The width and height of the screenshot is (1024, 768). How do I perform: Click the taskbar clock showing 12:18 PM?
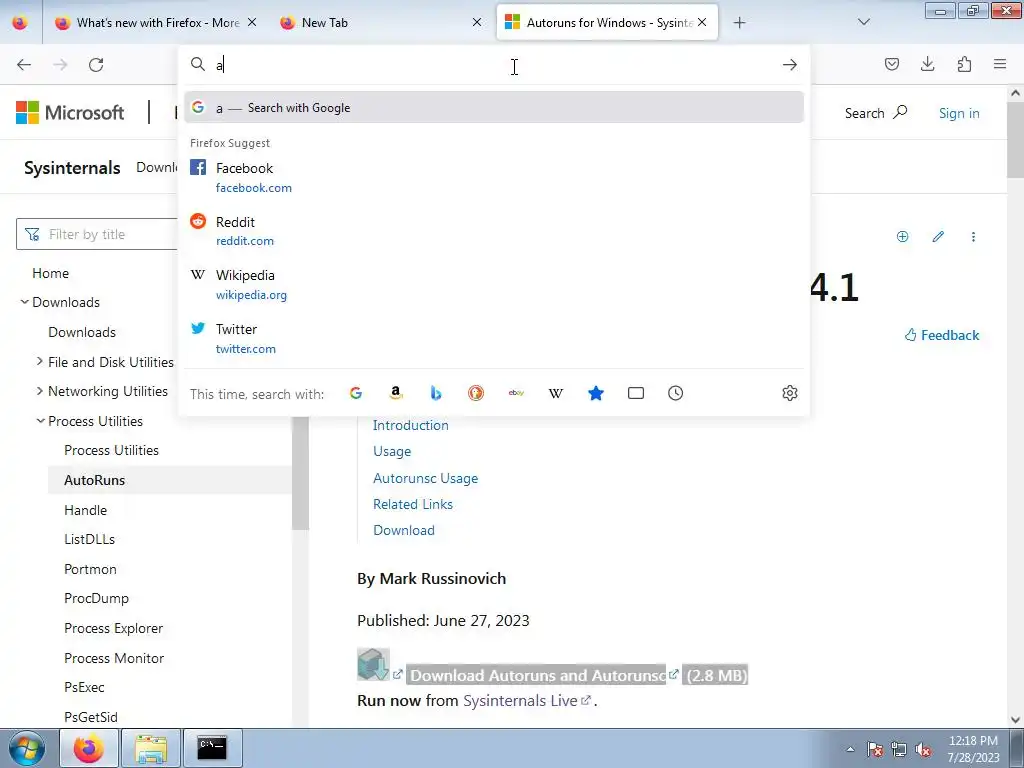tap(973, 749)
